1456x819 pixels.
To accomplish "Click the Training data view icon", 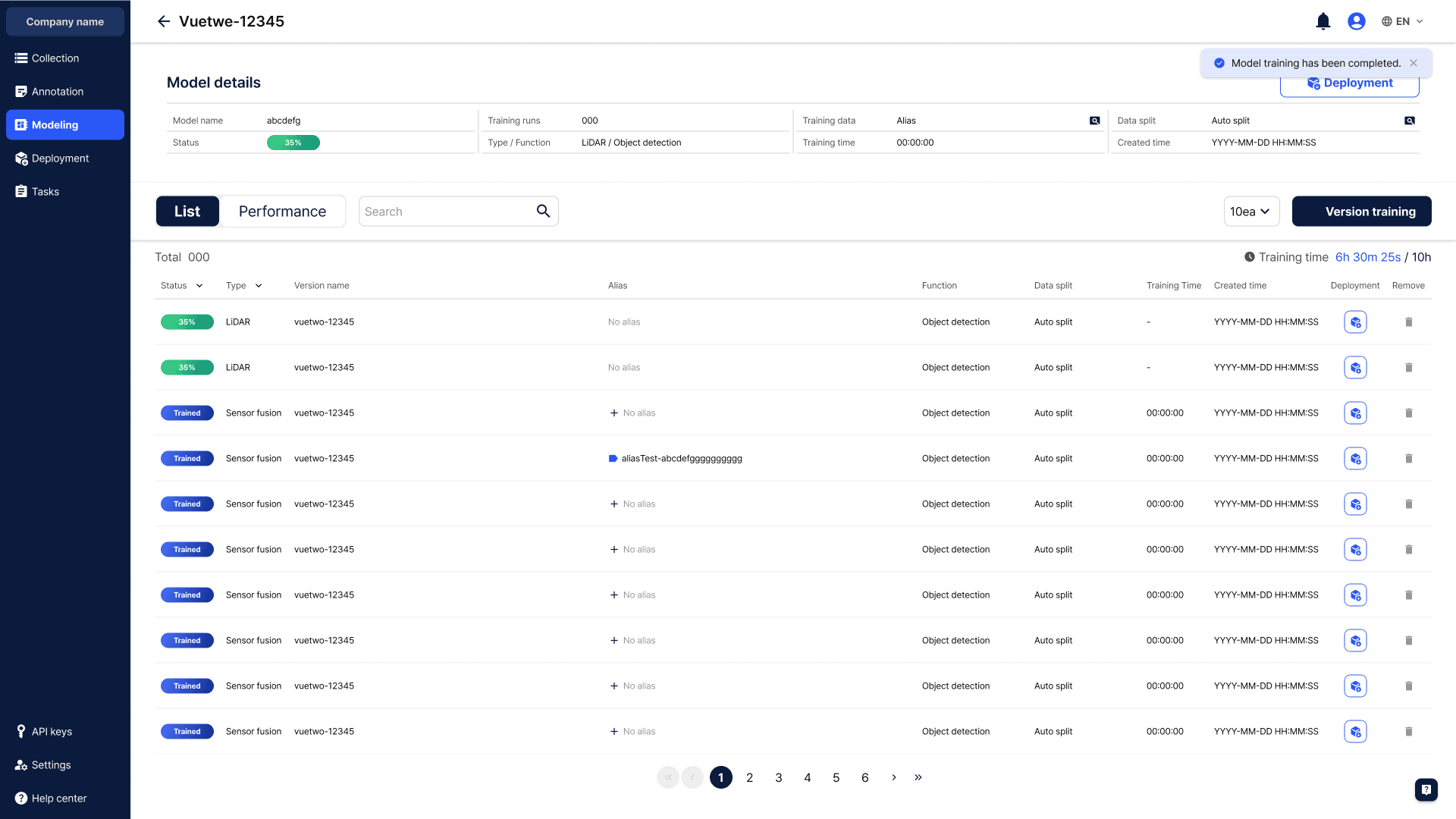I will [x=1094, y=121].
